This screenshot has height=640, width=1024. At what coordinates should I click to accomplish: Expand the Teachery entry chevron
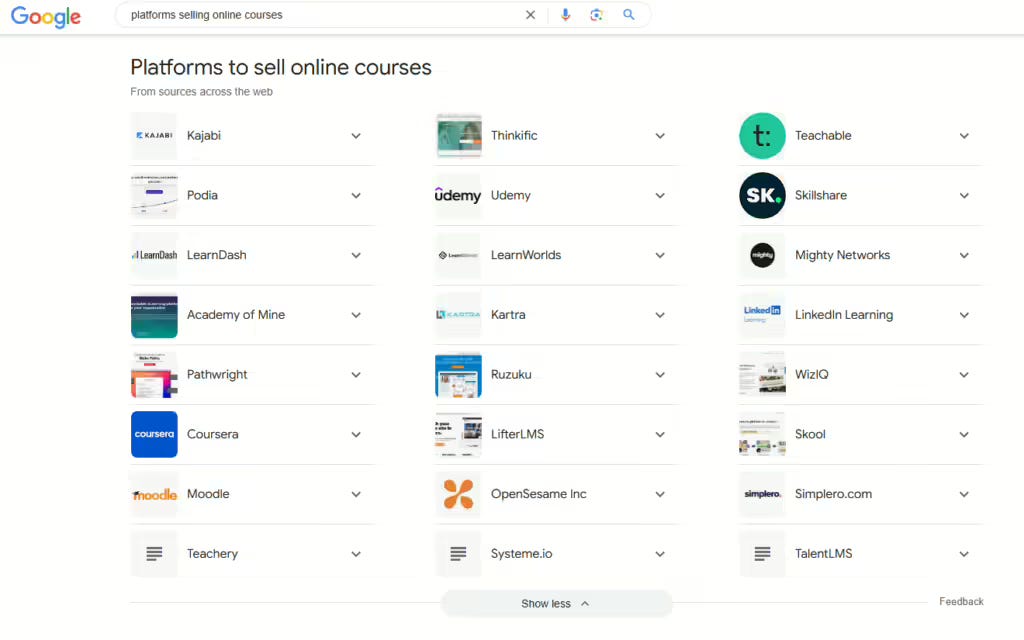356,554
